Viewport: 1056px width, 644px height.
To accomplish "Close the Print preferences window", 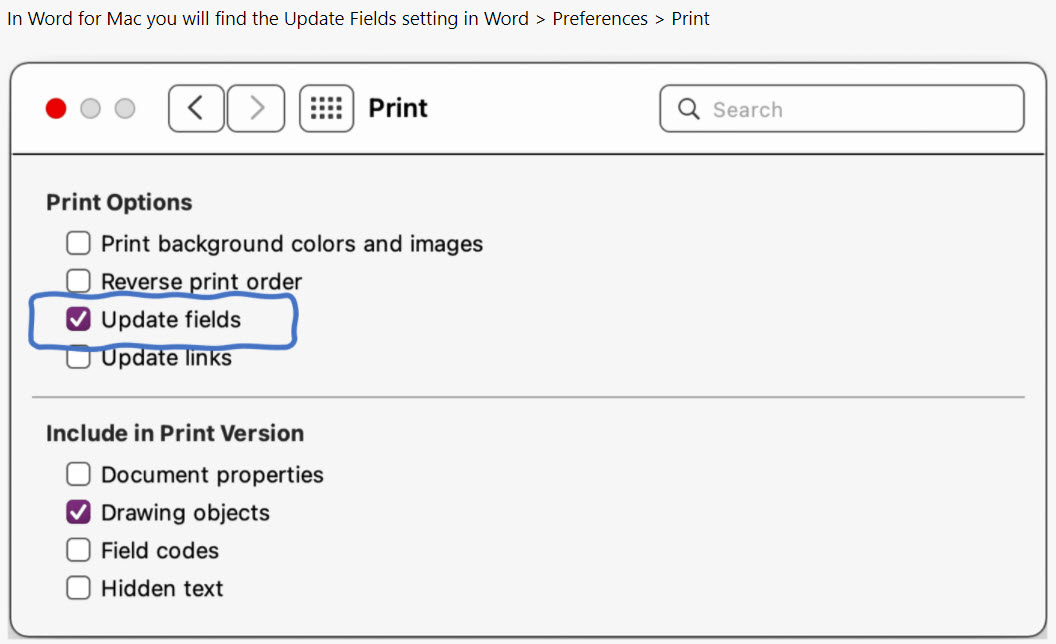I will 56,108.
